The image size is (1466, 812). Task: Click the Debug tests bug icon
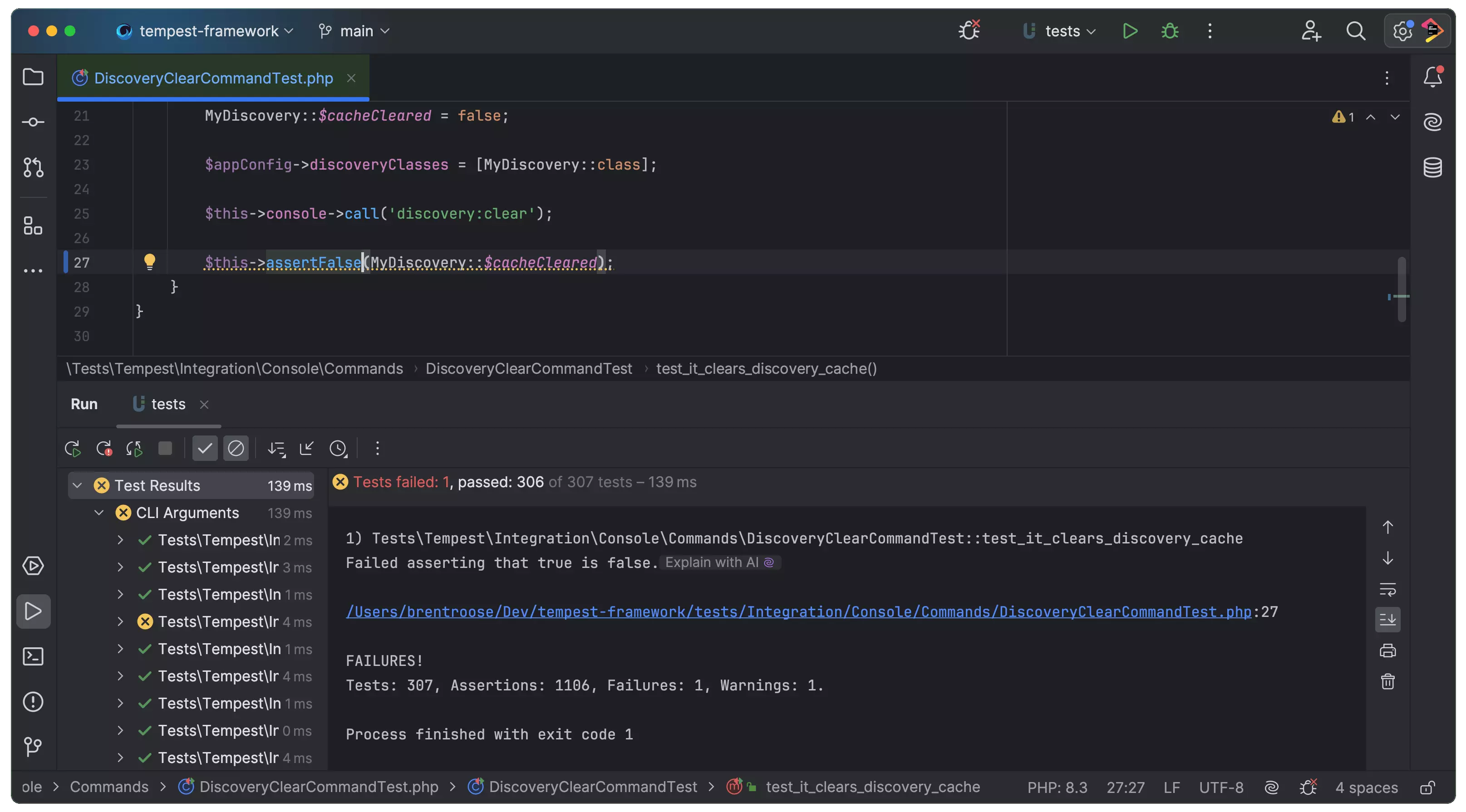(1170, 31)
